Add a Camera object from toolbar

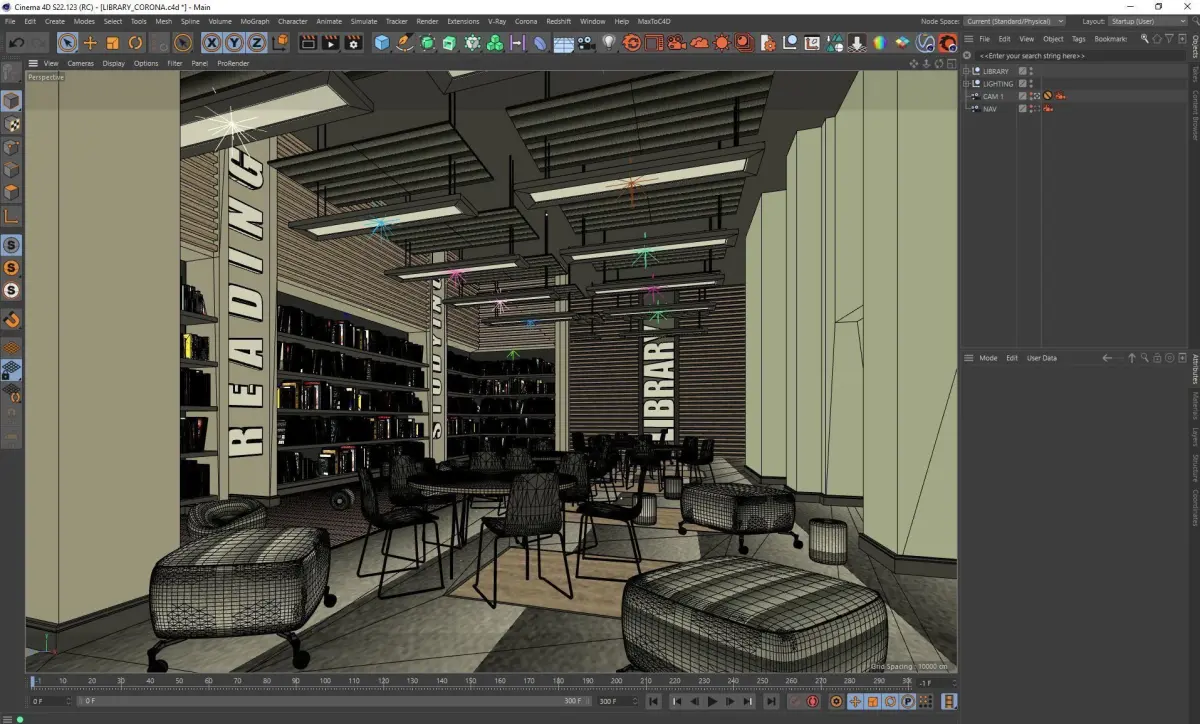586,43
